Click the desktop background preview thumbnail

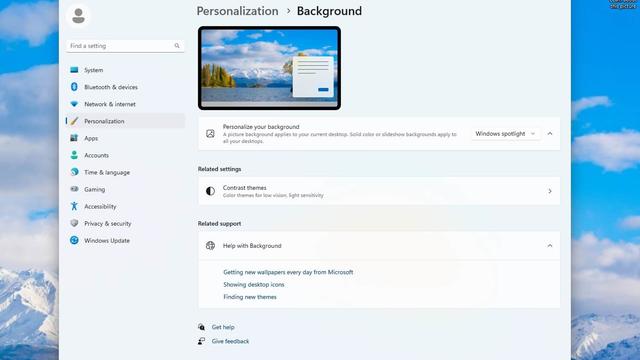269,68
